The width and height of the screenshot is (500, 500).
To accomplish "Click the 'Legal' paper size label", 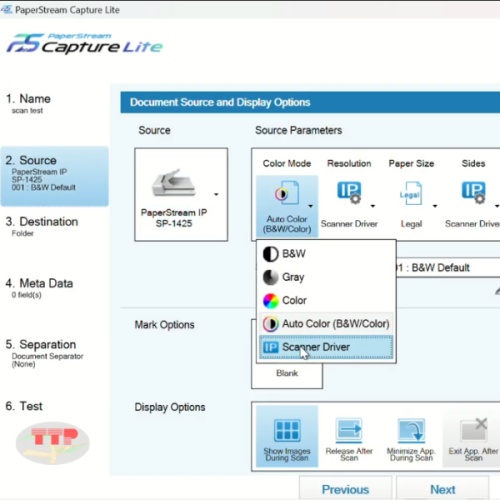I will point(411,224).
